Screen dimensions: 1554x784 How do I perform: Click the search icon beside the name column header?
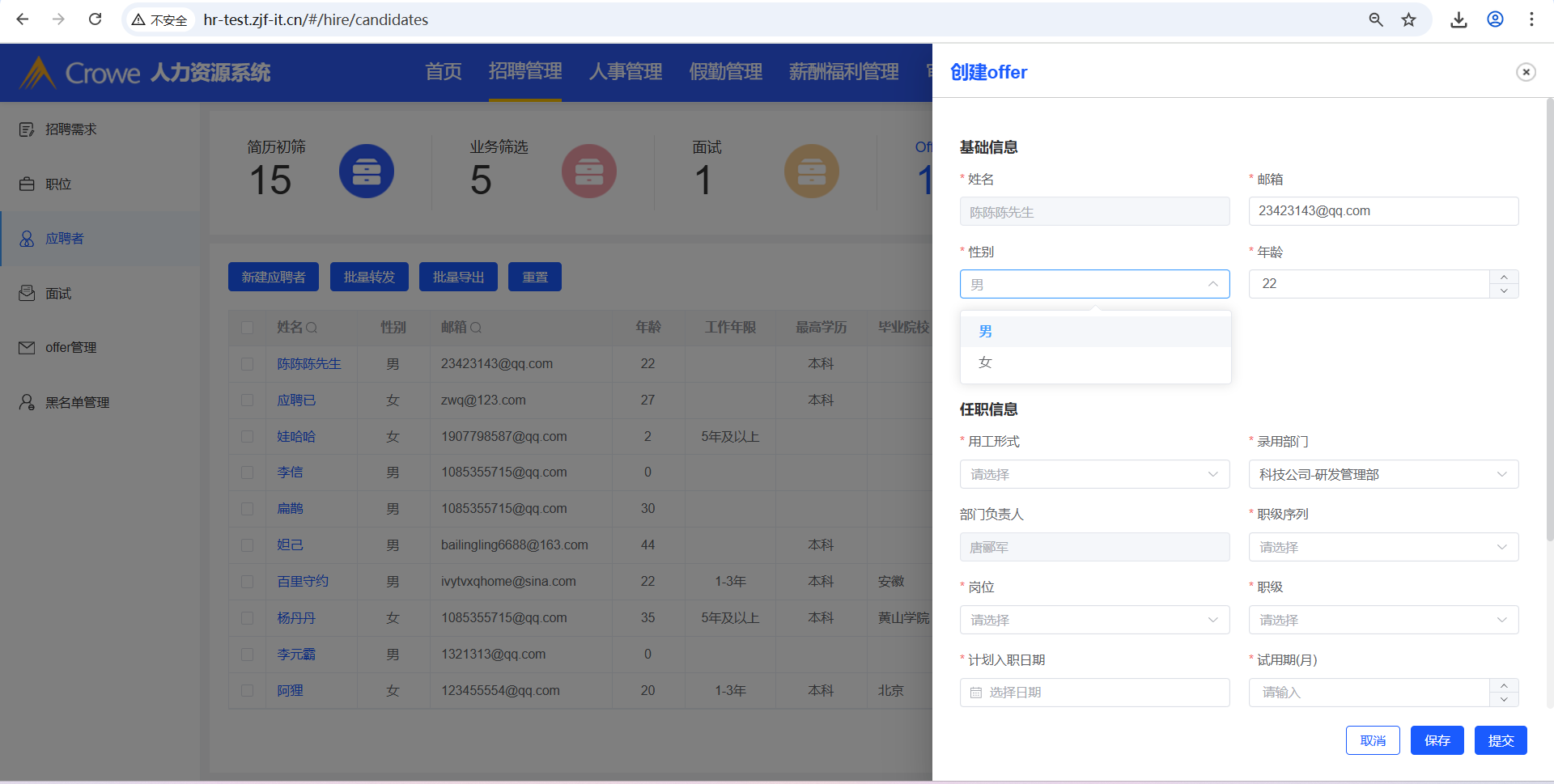pos(312,328)
